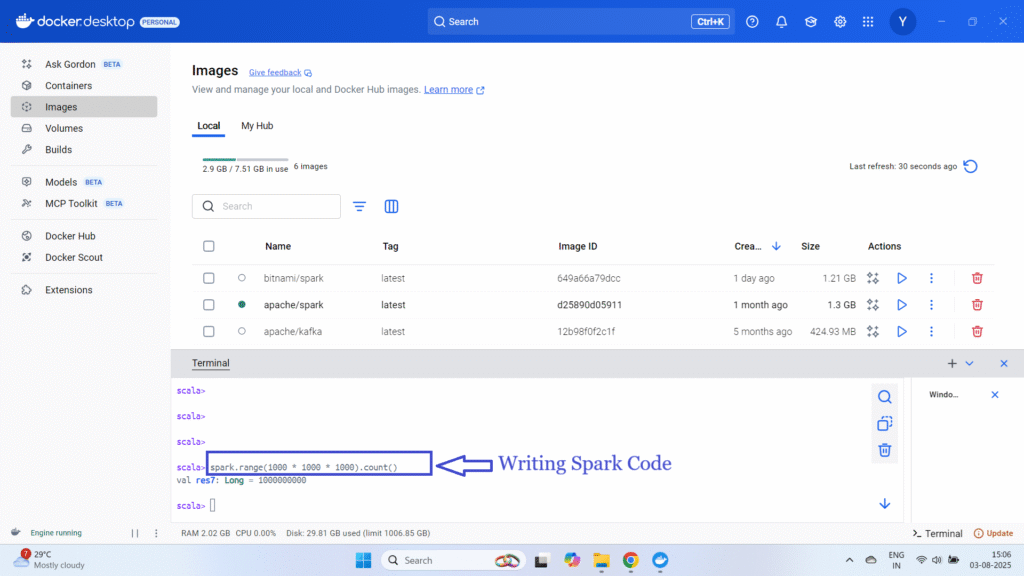Expand the new terminal type chevron
1024x576 pixels.
coord(970,364)
